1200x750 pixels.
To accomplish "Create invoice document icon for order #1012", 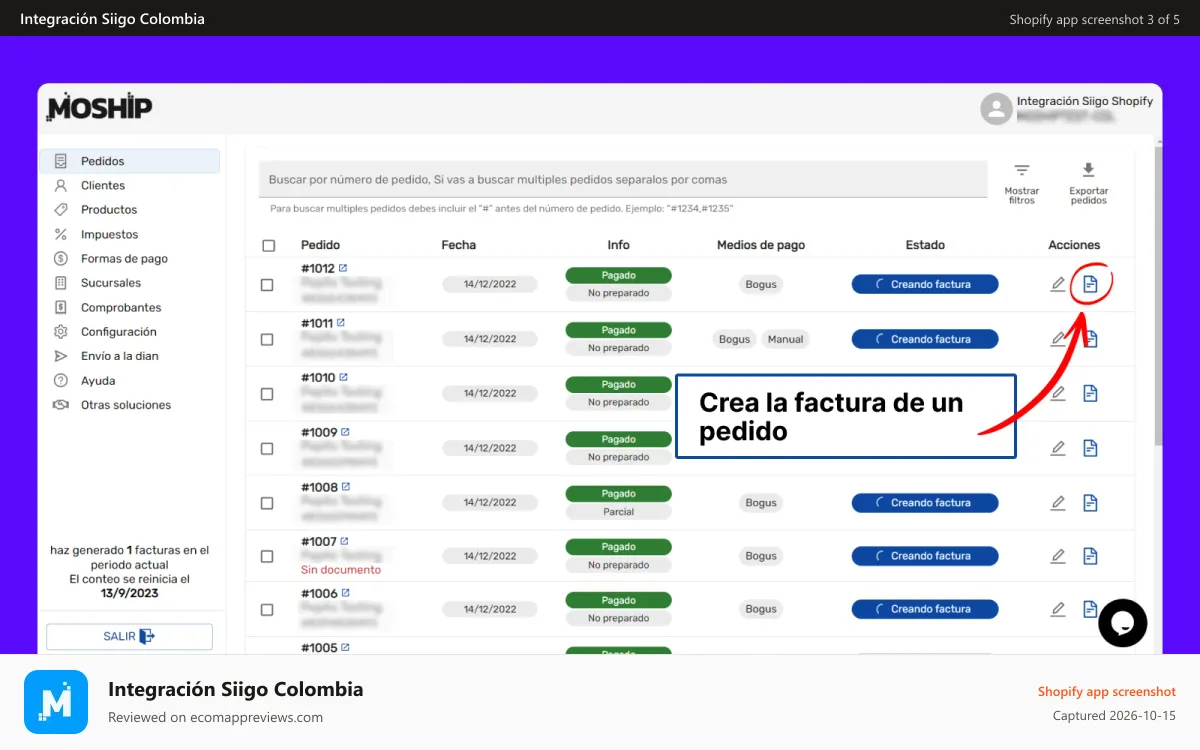I will click(x=1091, y=285).
